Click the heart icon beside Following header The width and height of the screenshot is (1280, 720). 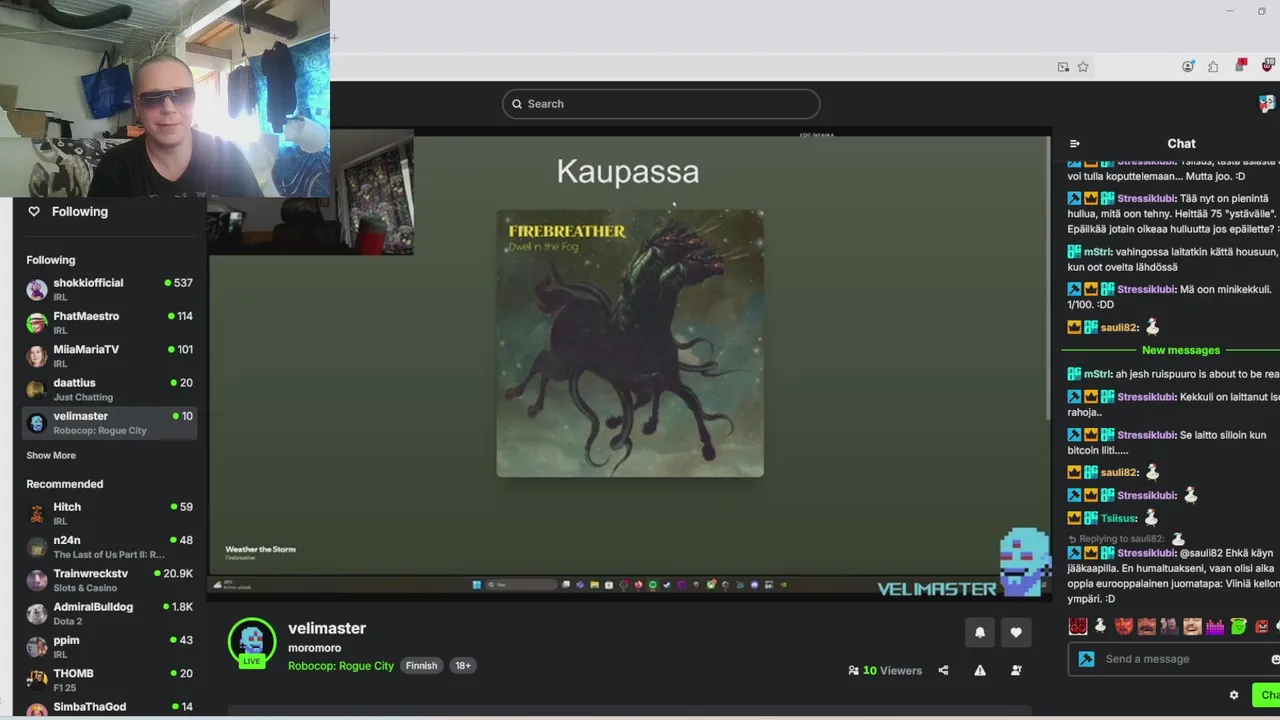[34, 211]
